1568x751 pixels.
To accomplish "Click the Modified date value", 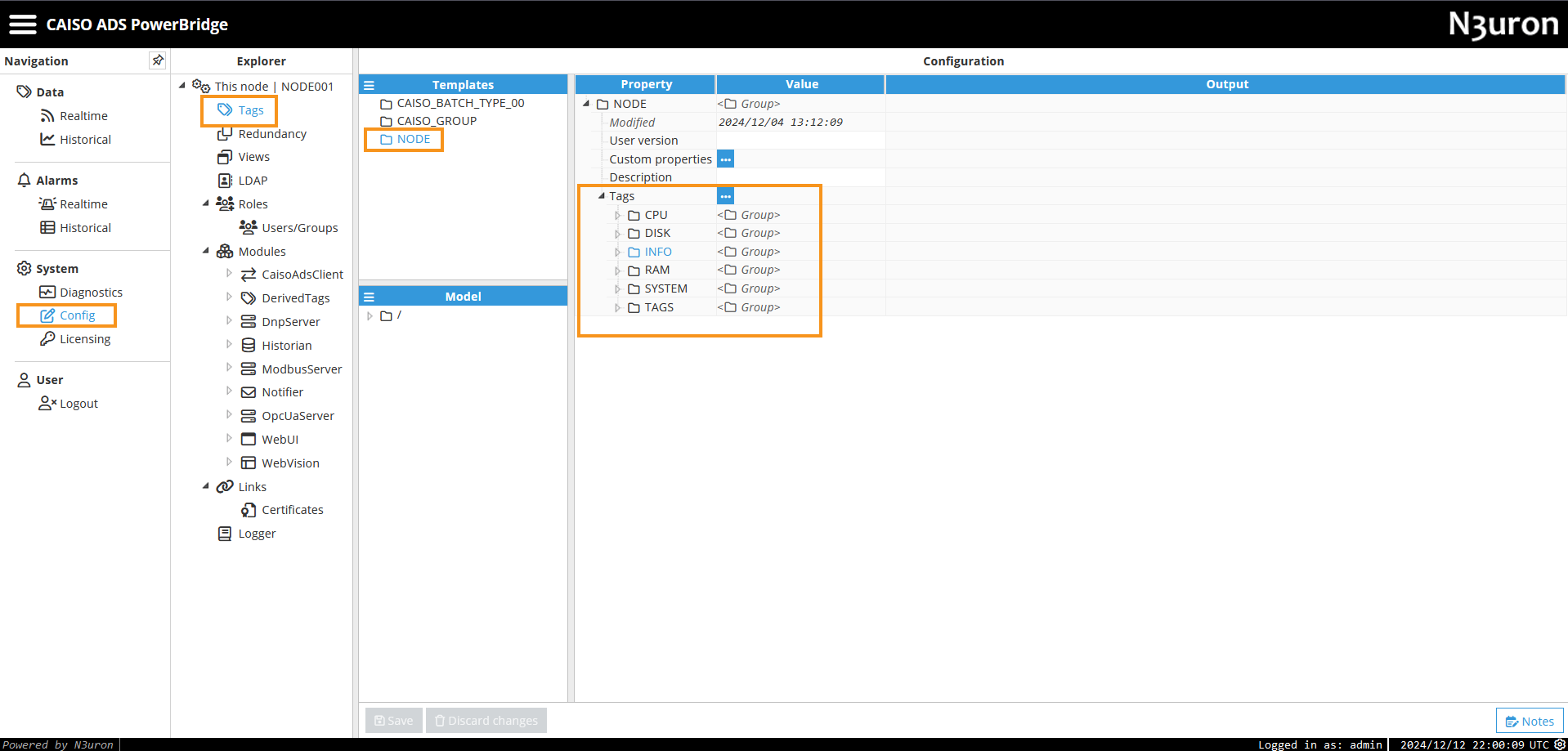I will coord(780,123).
